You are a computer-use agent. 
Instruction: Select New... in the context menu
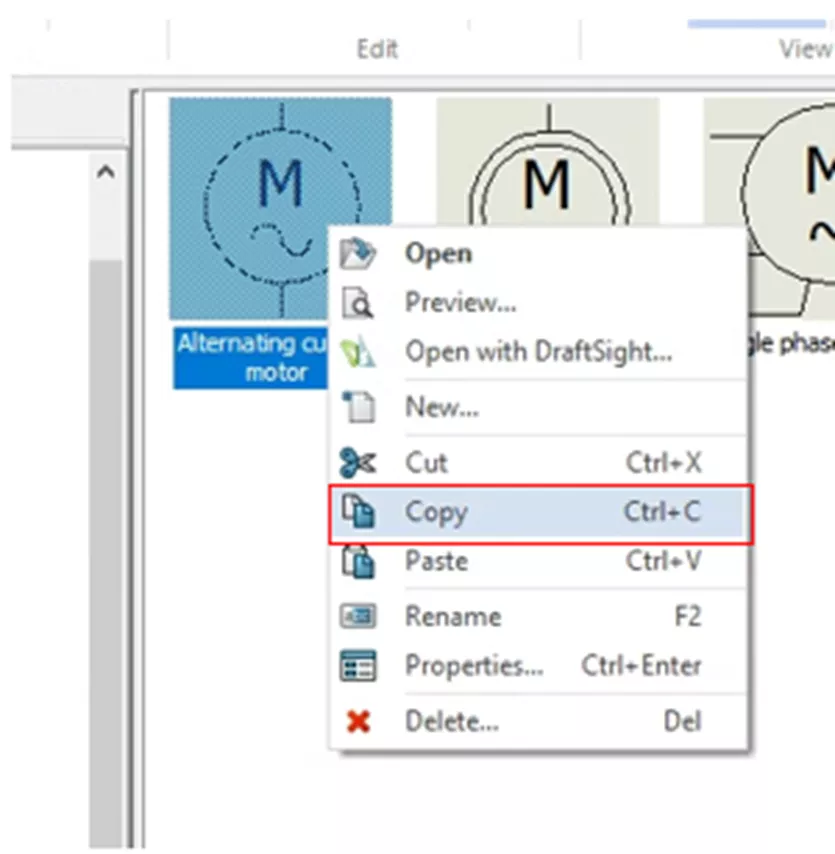coord(538,407)
